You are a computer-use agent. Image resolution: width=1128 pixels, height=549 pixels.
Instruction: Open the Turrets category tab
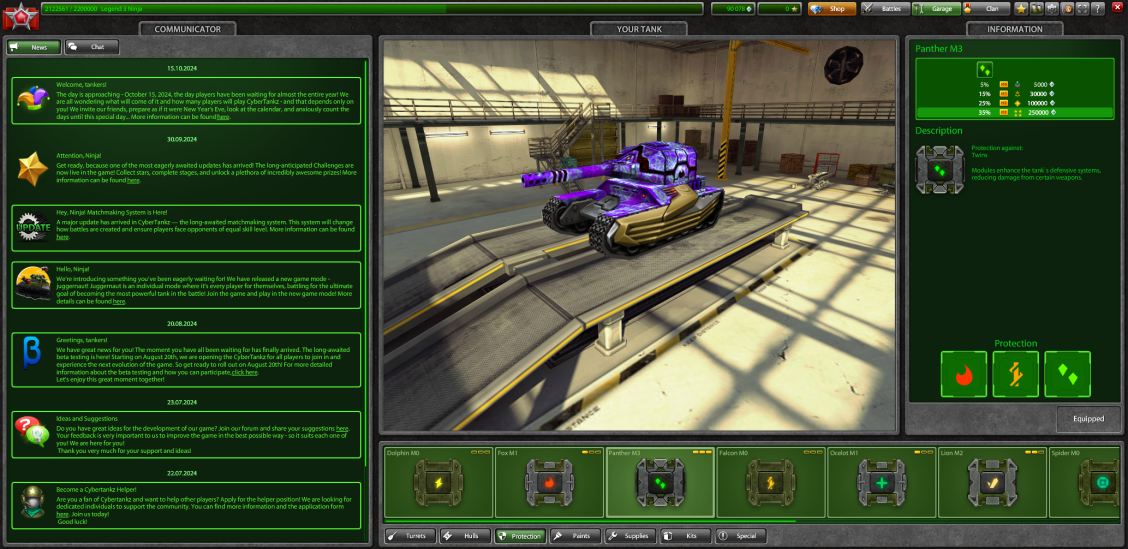[408, 536]
